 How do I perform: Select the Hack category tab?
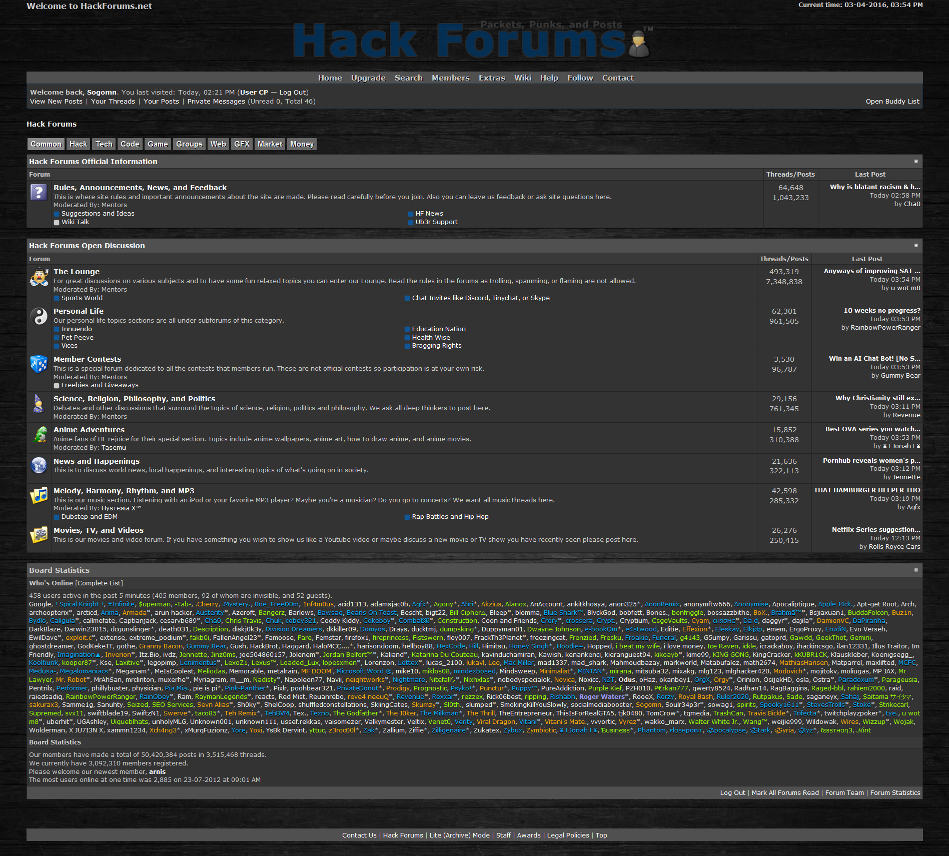tap(77, 144)
